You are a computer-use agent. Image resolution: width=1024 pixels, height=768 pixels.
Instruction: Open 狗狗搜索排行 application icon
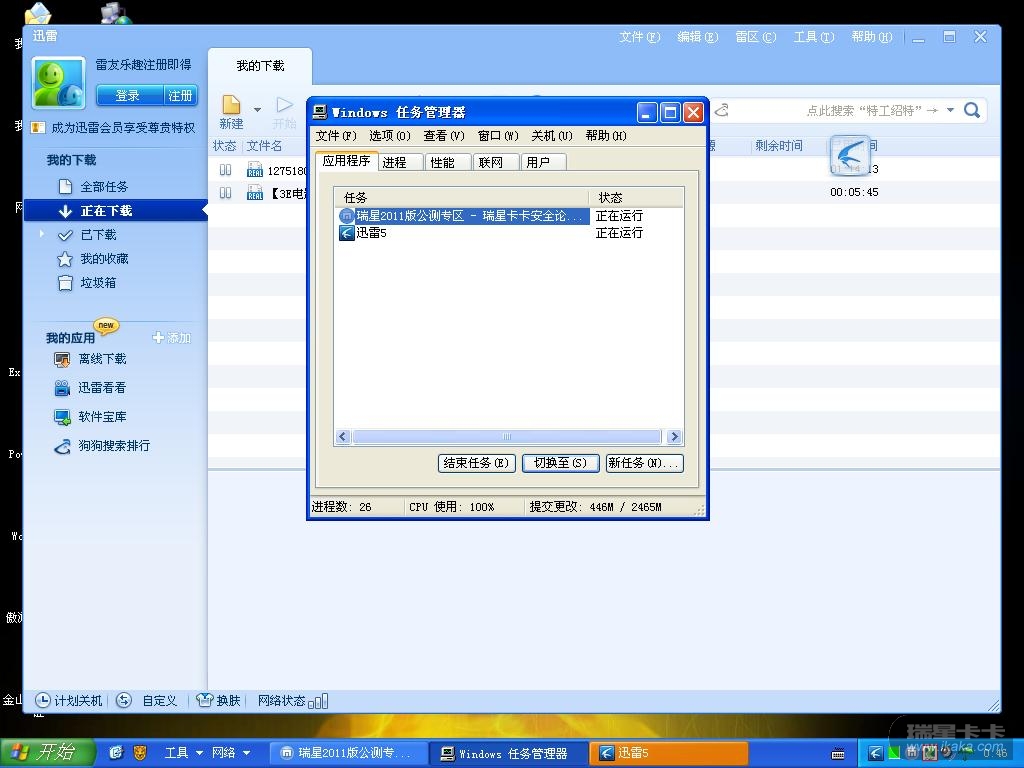pyautogui.click(x=62, y=446)
